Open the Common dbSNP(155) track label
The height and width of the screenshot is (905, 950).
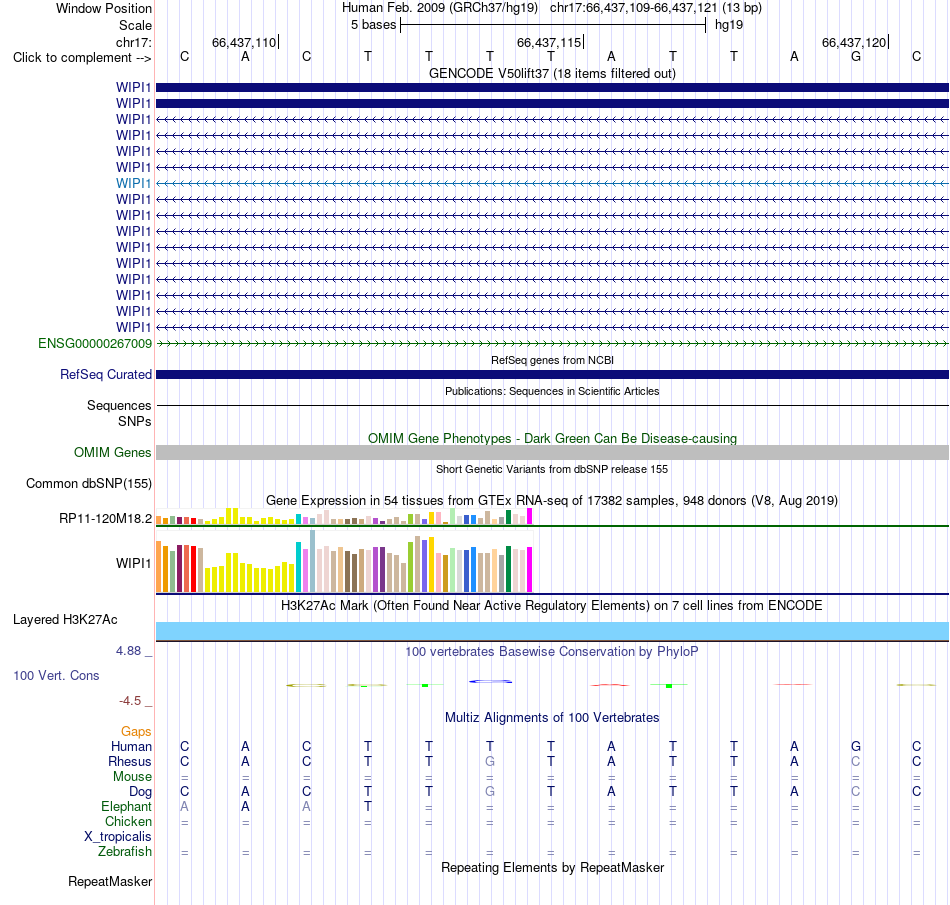tap(89, 483)
